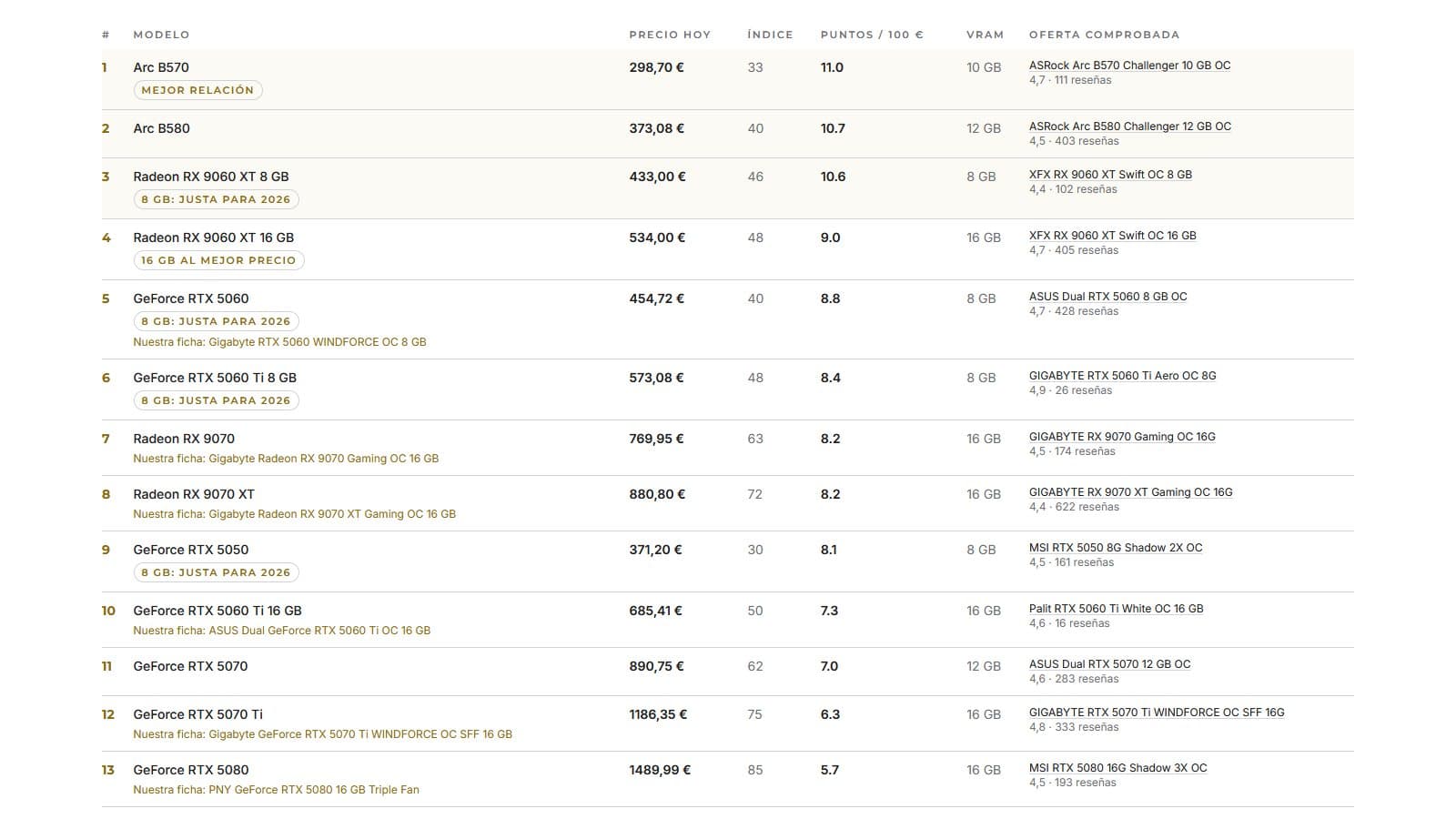Click the 371,20 € price
This screenshot has height=819, width=1456.
tap(656, 550)
